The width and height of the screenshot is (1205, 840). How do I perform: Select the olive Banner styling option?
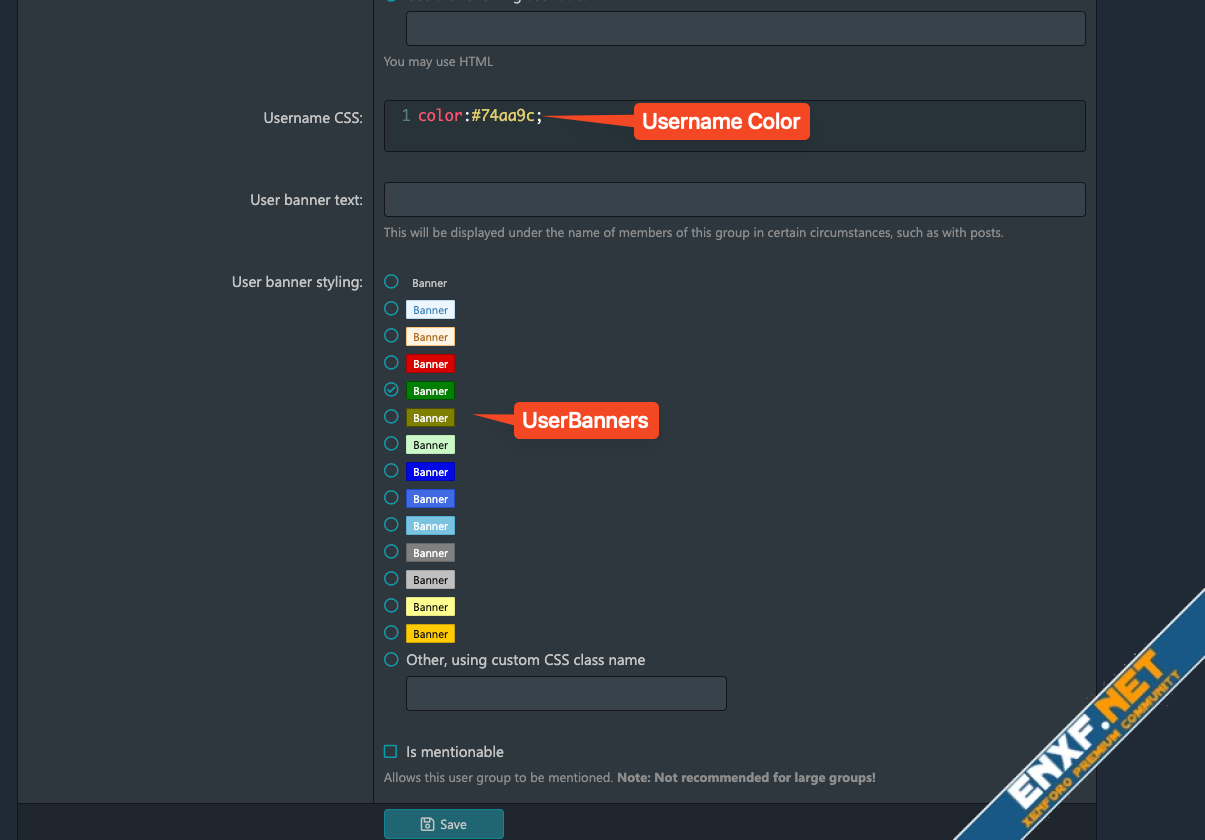(391, 417)
